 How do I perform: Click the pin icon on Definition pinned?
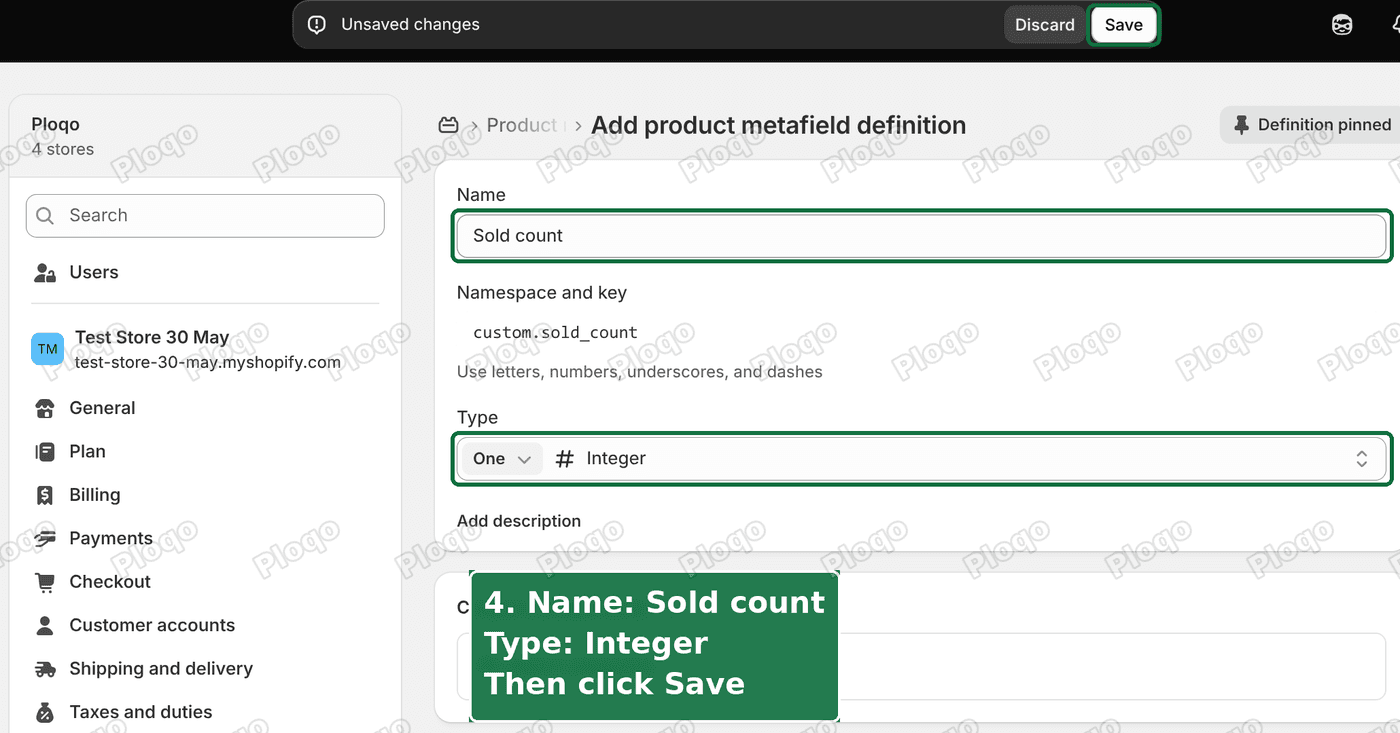pos(1241,125)
